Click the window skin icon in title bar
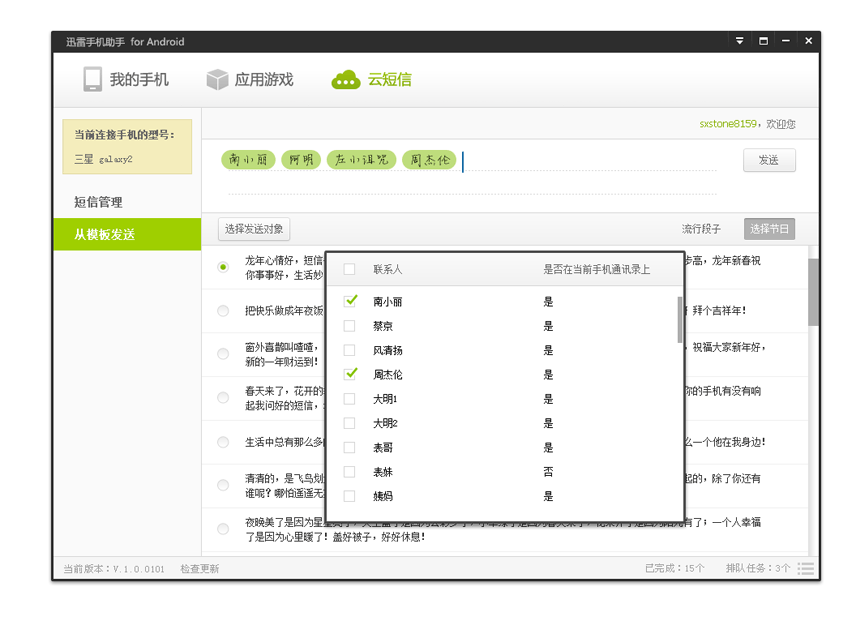Screen dimensions: 856x621 [763, 41]
